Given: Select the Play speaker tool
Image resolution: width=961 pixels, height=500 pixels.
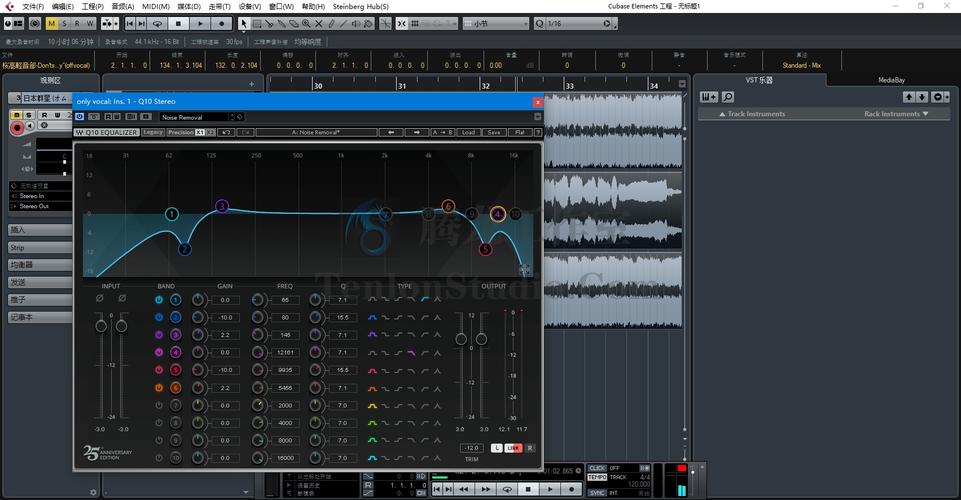Looking at the screenshot, I should [355, 23].
